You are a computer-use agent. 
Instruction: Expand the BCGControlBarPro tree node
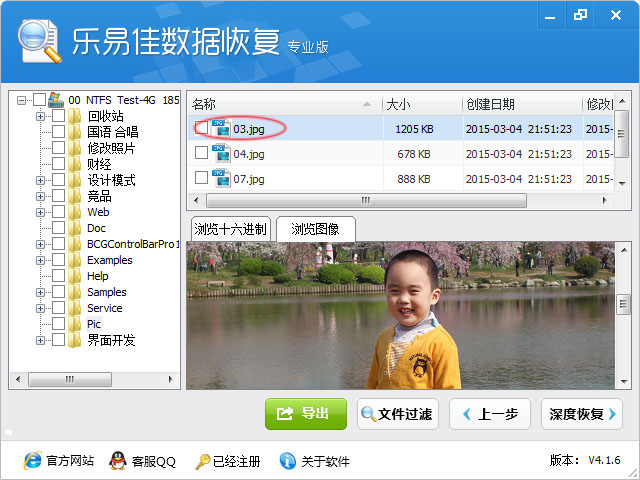point(40,244)
